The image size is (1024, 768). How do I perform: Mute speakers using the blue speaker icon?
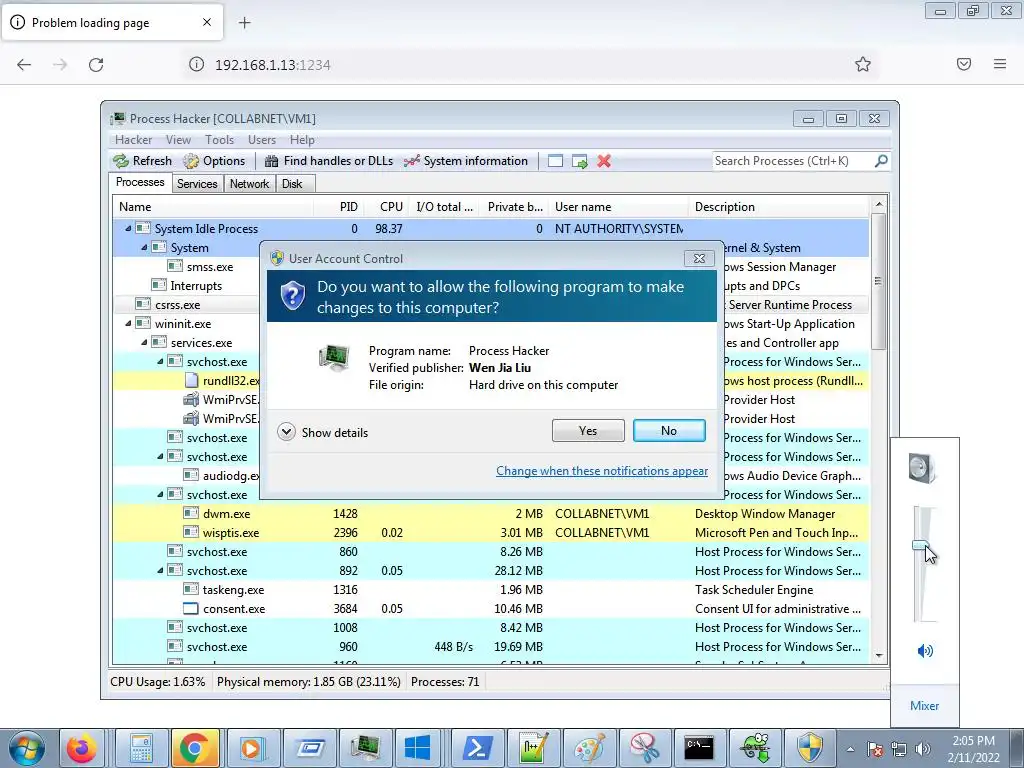point(925,650)
